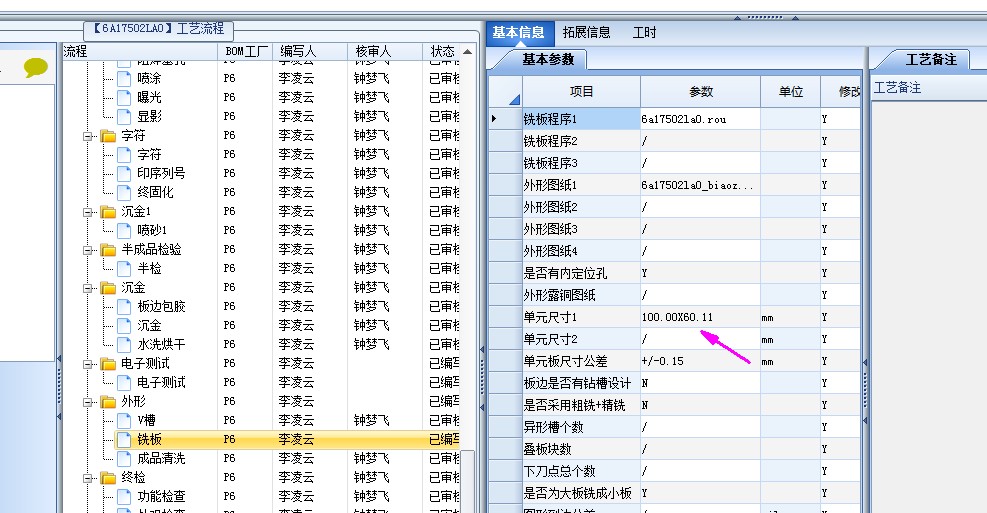Click the 是否有内定位孔 value Y
The width and height of the screenshot is (987, 513).
coord(645,273)
